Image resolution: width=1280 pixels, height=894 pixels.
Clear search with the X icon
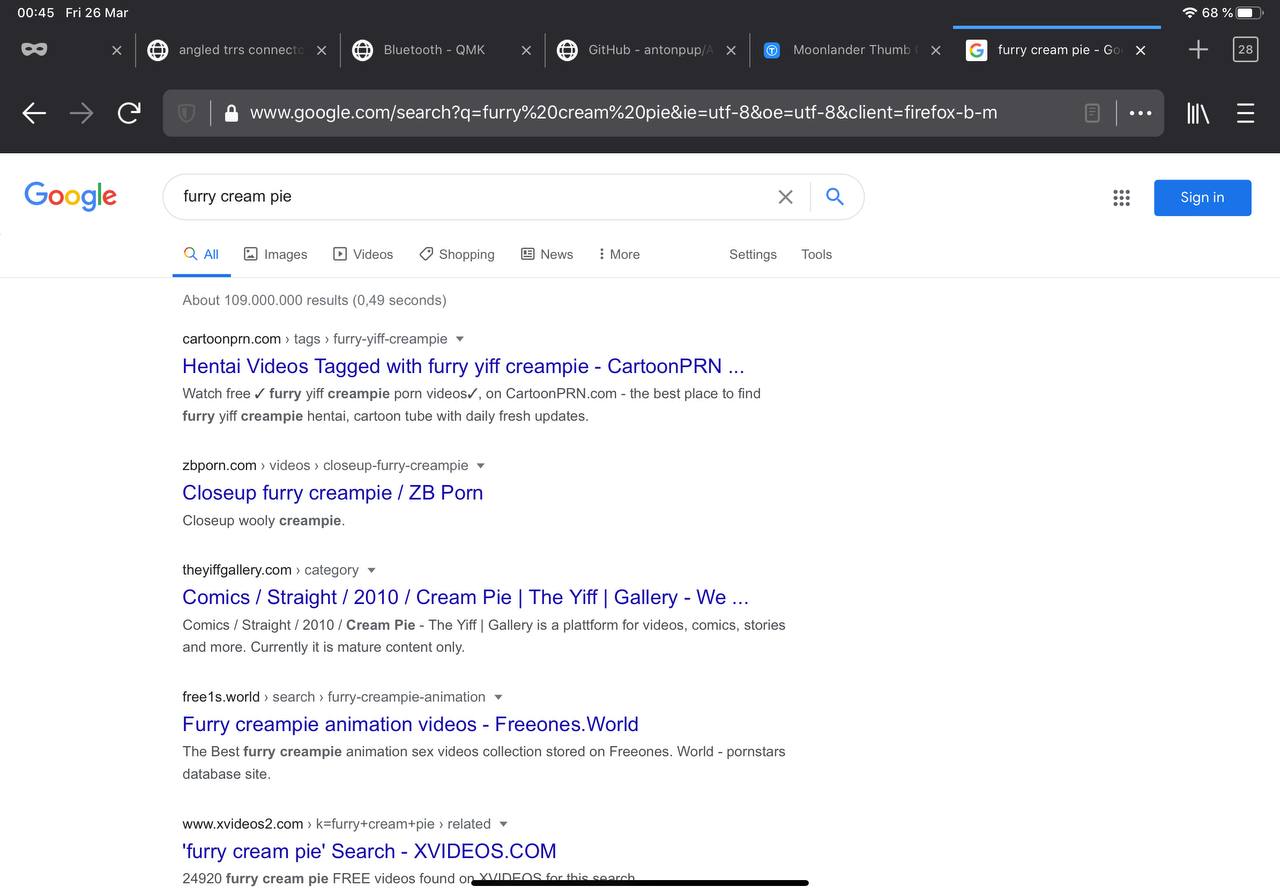[x=786, y=197]
